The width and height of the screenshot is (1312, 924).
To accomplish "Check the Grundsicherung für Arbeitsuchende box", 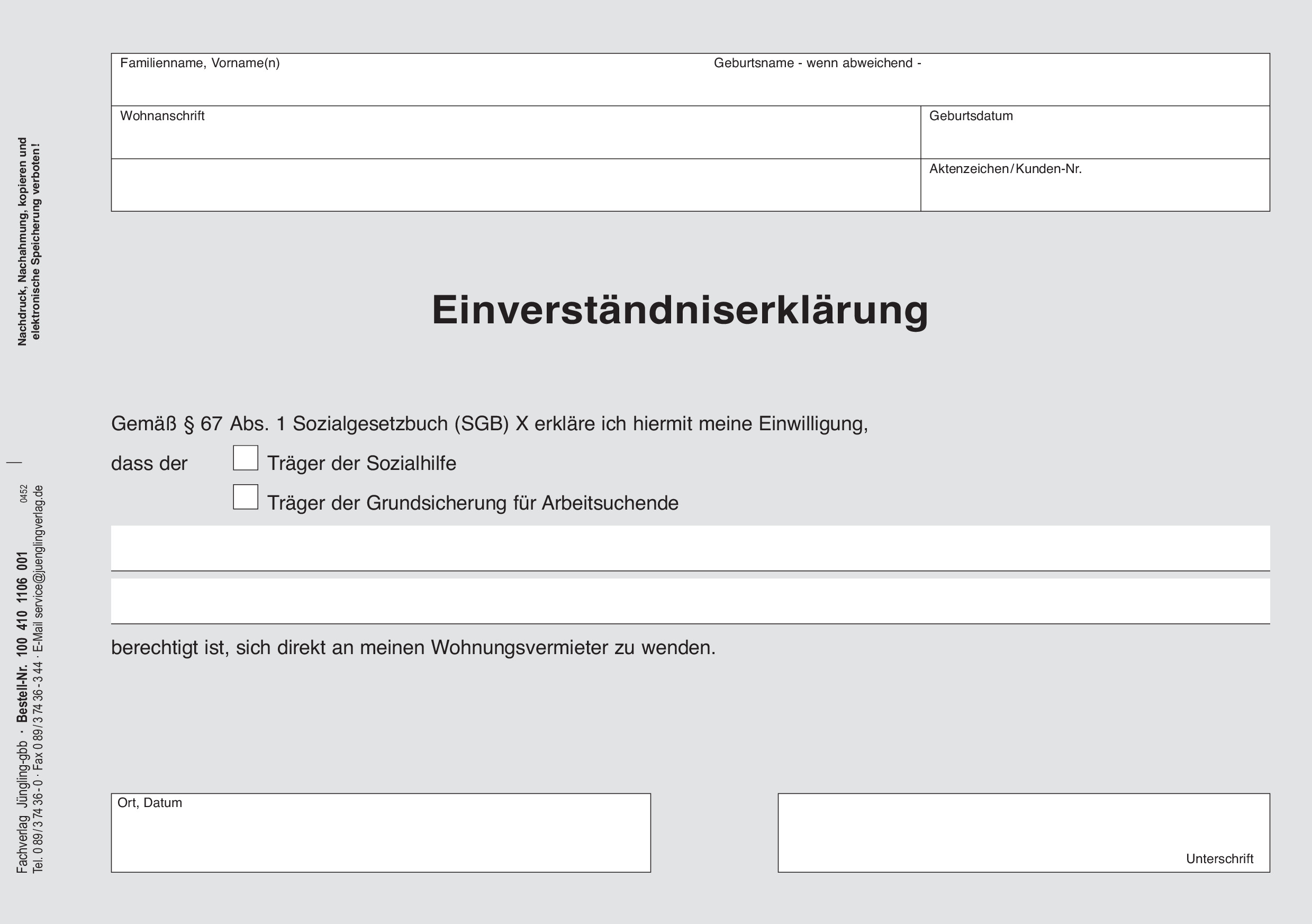I will coord(245,496).
